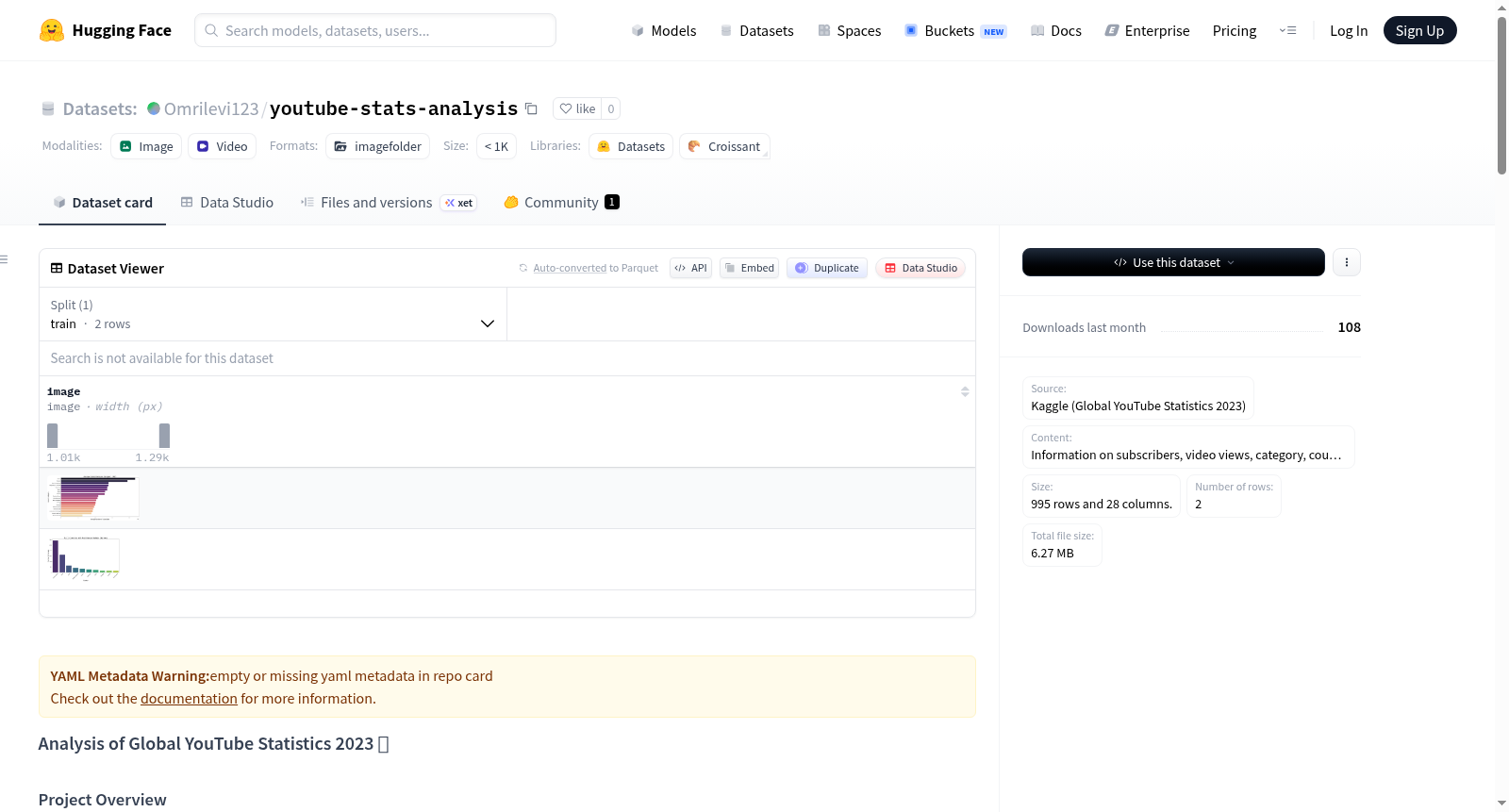Click the <1K size tag

[496, 146]
